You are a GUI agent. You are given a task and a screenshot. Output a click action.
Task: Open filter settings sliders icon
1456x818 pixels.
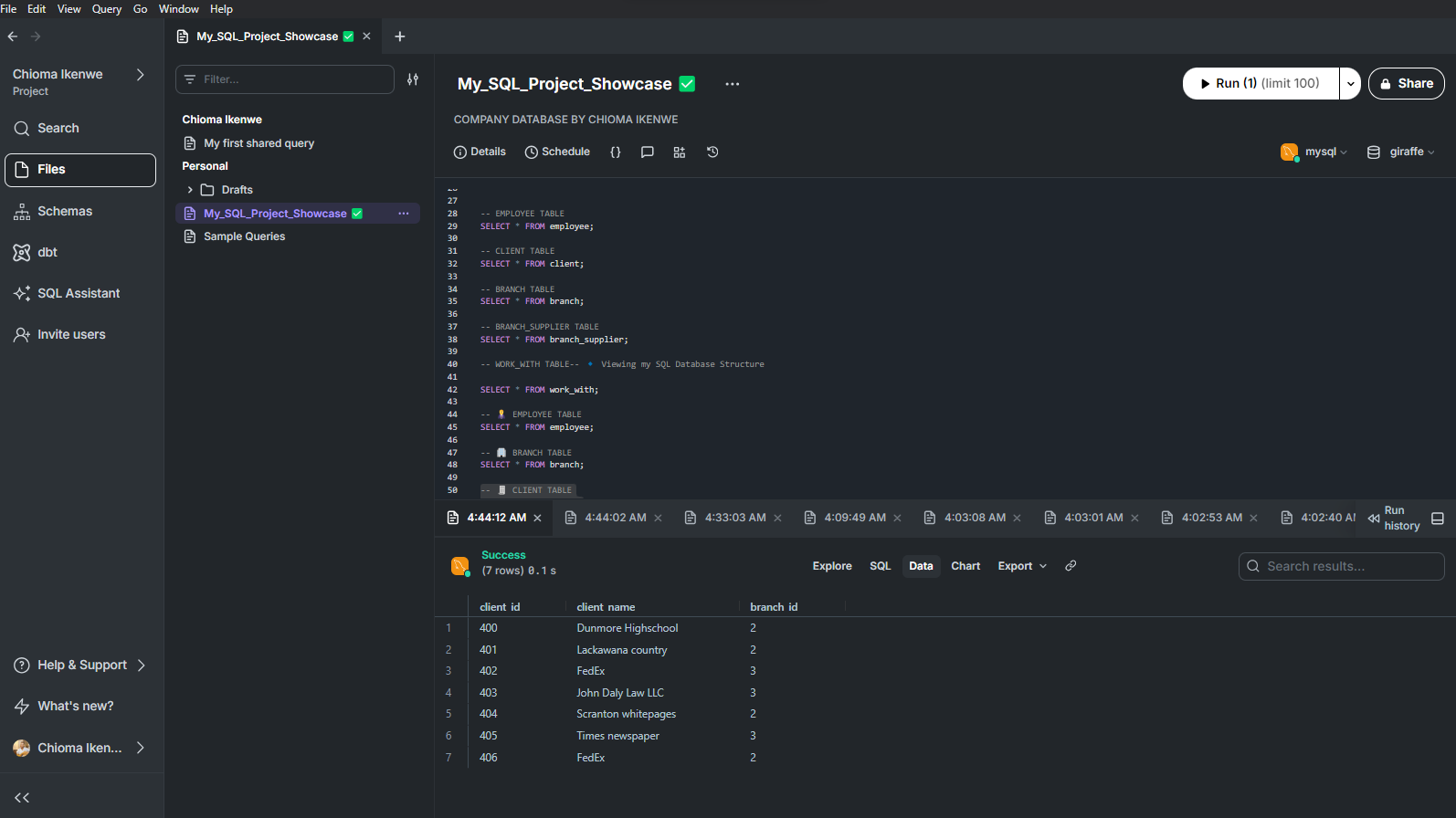pyautogui.click(x=413, y=79)
